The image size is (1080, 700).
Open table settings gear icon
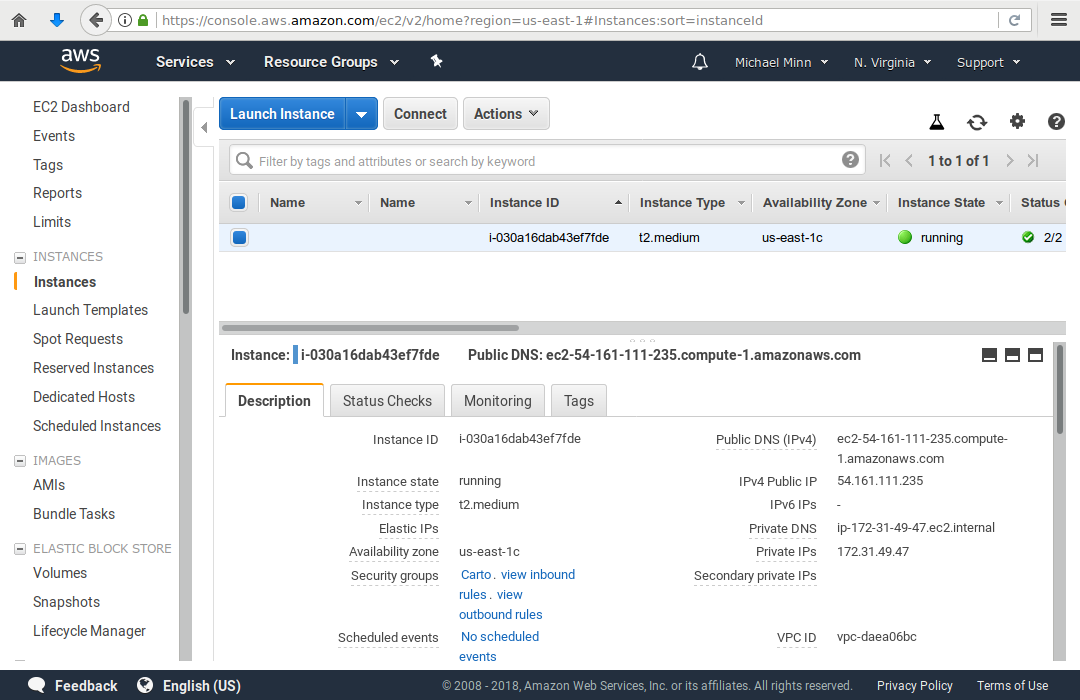pyautogui.click(x=1017, y=122)
